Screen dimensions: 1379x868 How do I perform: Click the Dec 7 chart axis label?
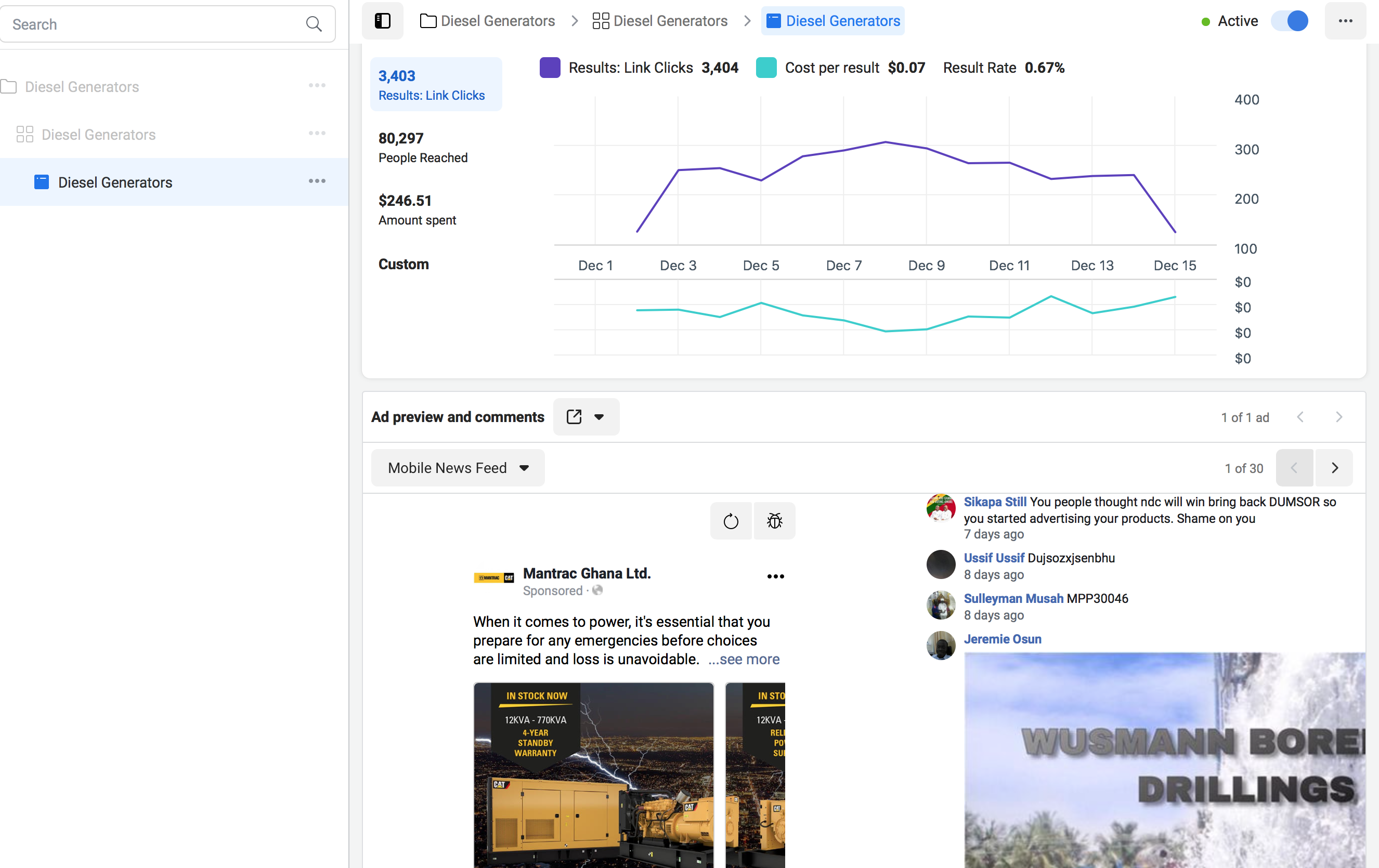(843, 265)
